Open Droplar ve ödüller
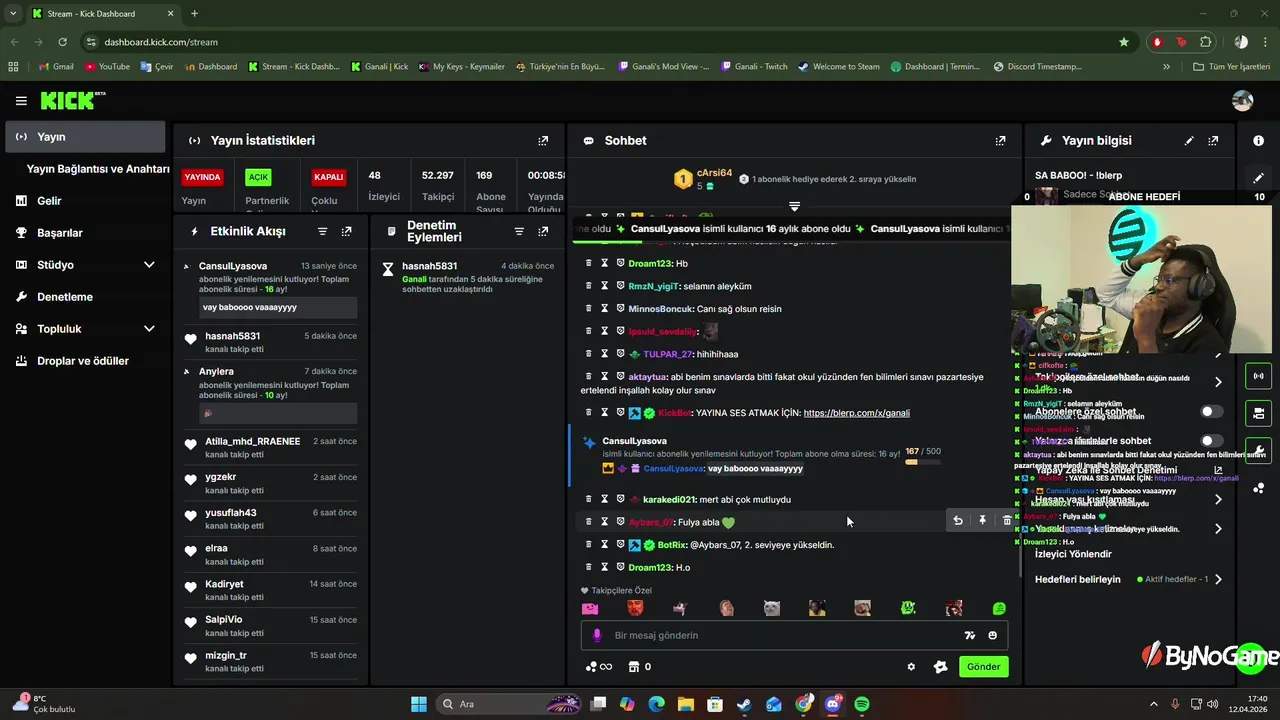Image resolution: width=1280 pixels, height=720 pixels. coord(85,361)
